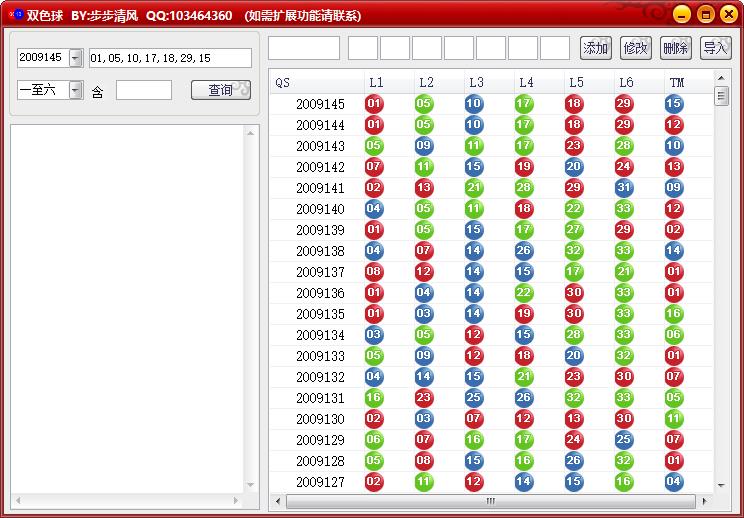This screenshot has width=744, height=518.
Task: Select the green 05 ball in row 2009143 L1
Action: click(374, 146)
